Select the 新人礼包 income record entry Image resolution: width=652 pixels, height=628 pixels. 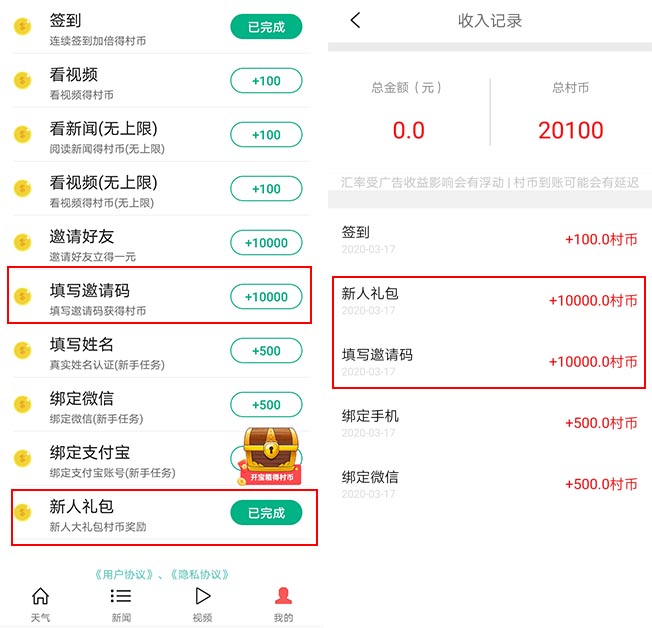click(x=489, y=301)
